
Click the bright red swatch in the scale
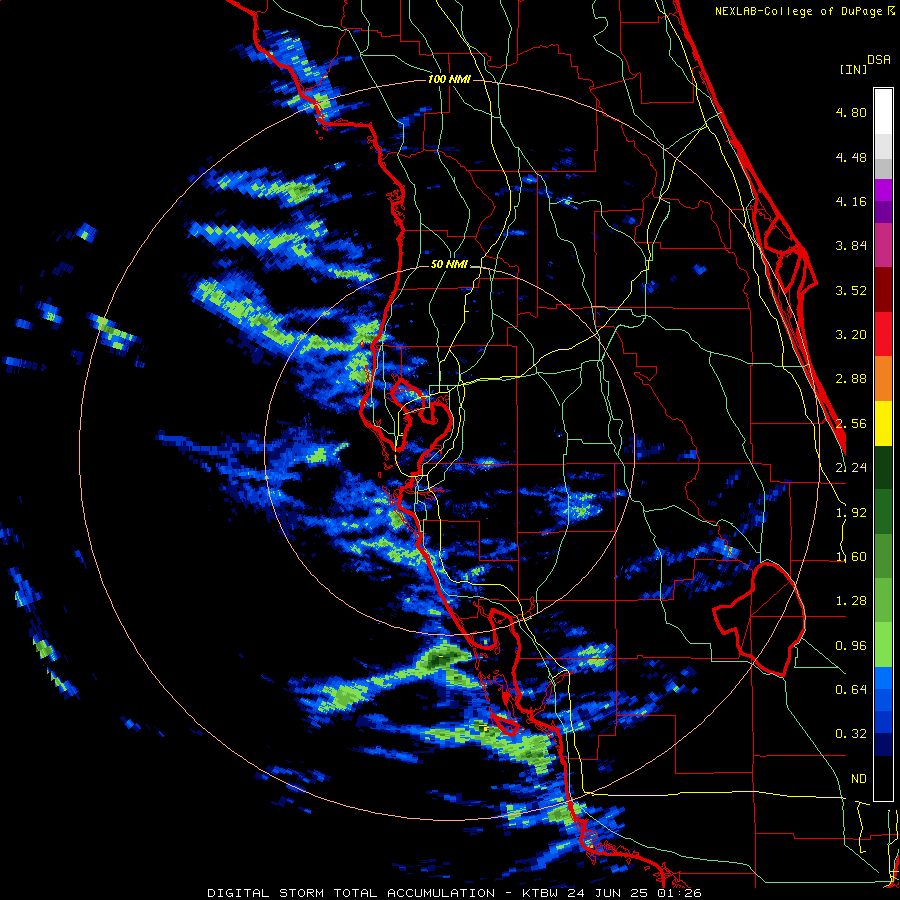point(883,334)
